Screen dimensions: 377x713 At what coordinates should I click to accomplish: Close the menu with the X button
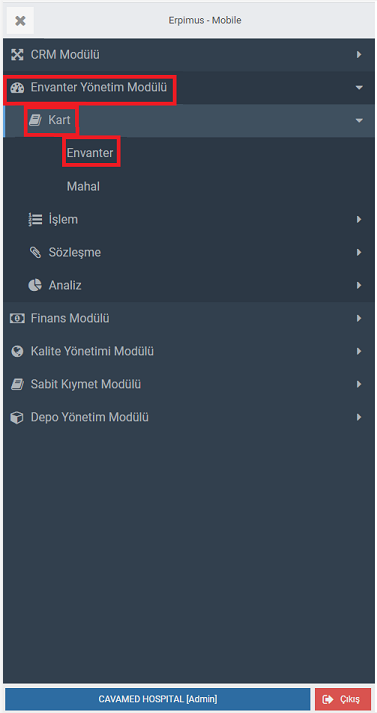click(20, 20)
